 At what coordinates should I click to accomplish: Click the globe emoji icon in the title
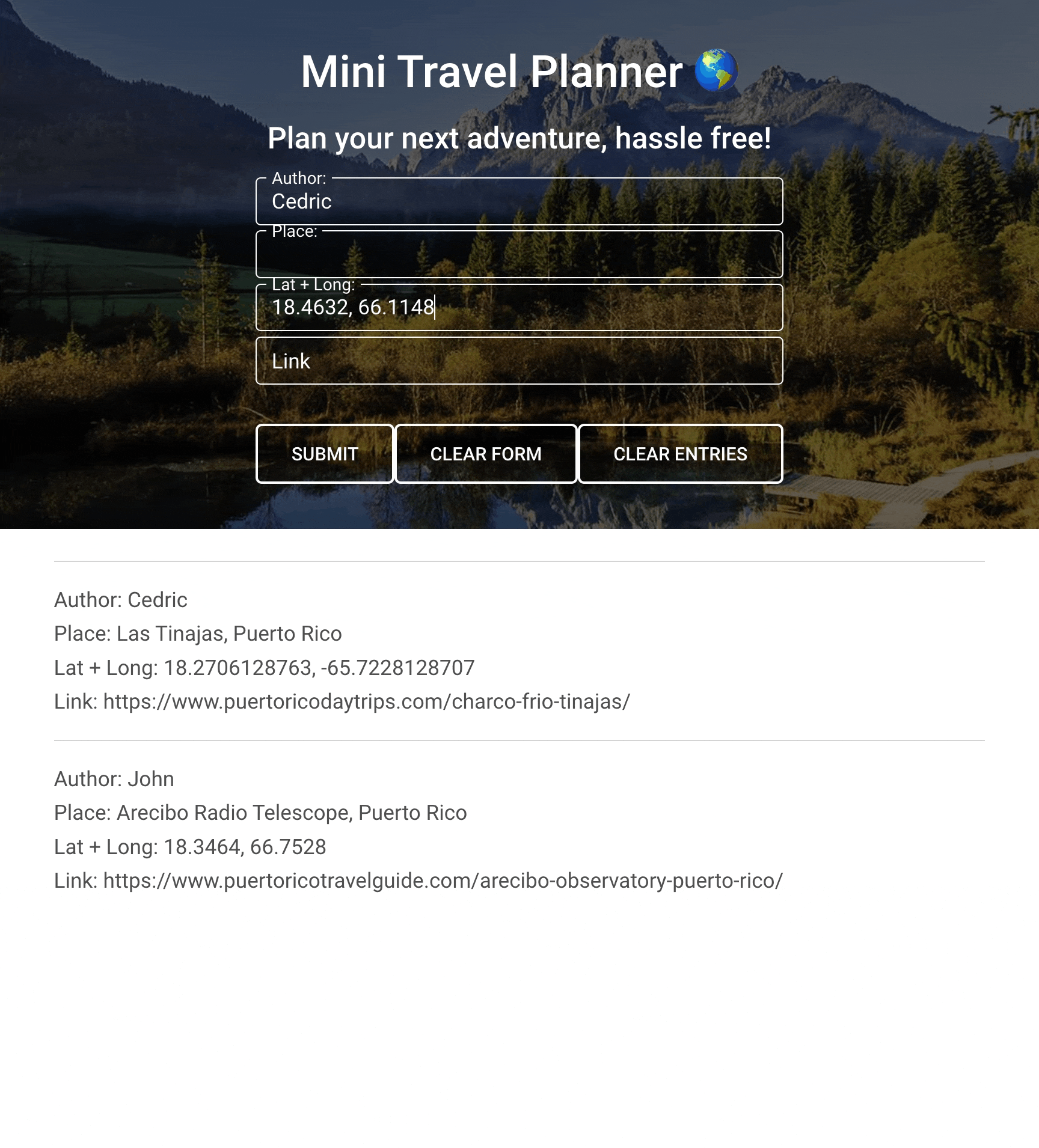click(716, 71)
